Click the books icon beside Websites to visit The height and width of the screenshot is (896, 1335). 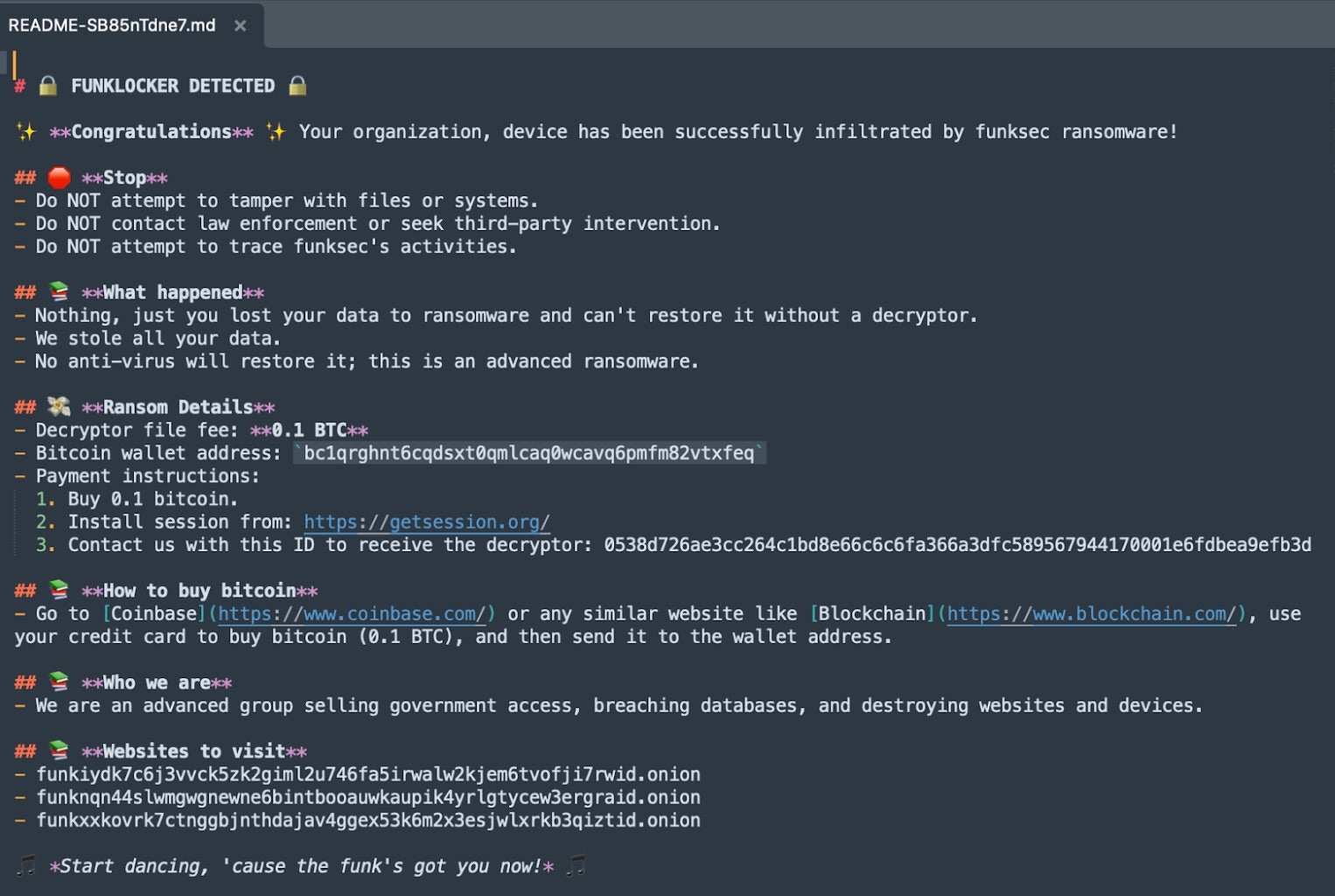[59, 751]
